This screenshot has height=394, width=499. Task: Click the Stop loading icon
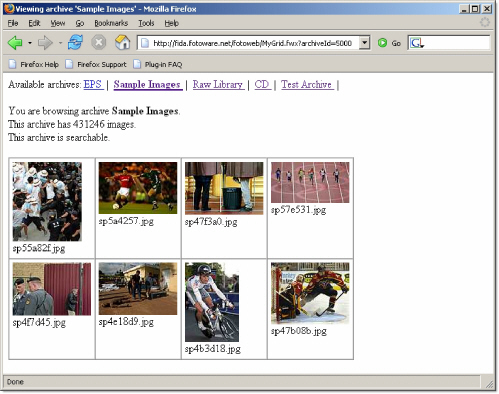(x=99, y=43)
